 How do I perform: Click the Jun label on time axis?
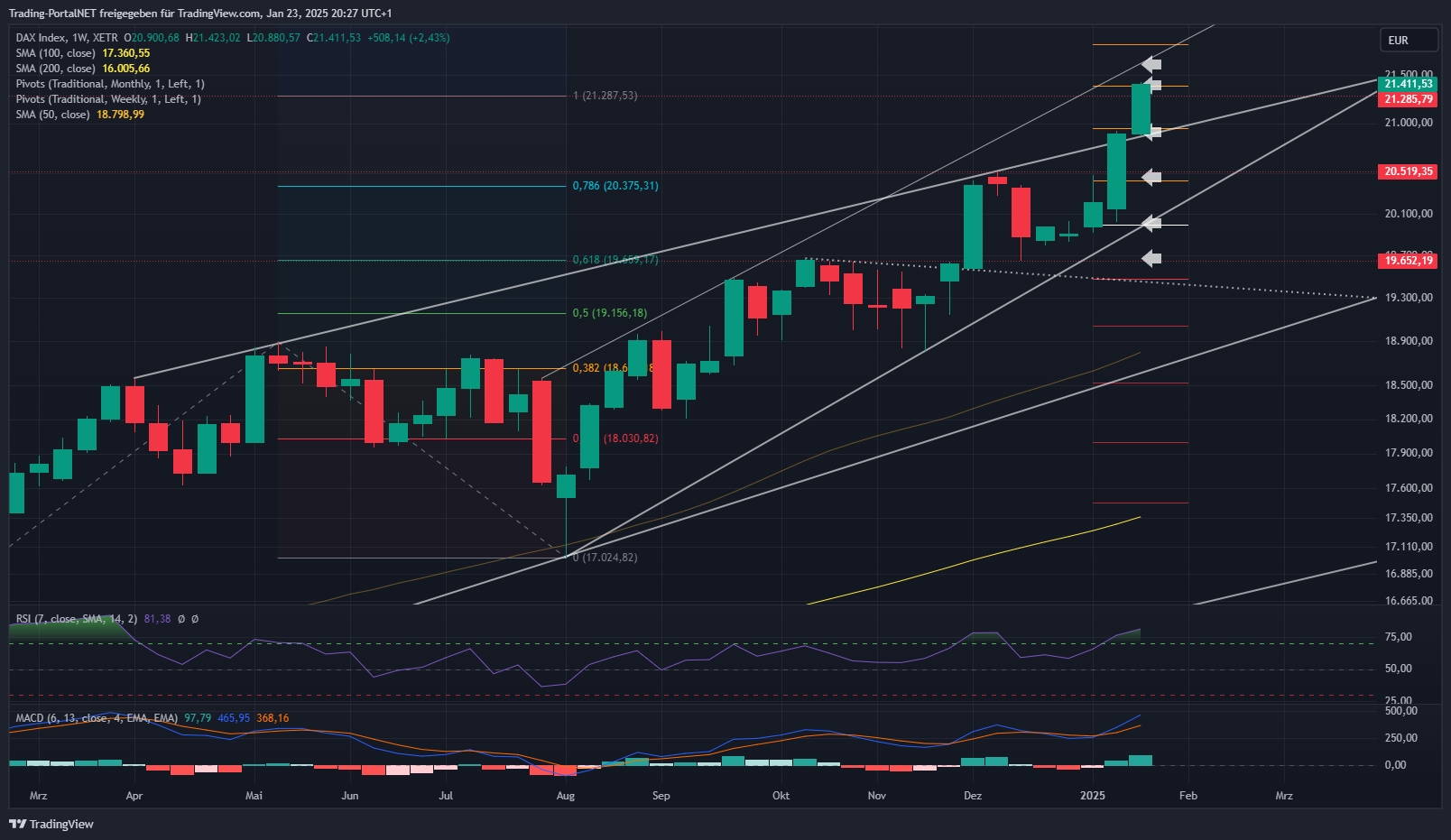(350, 796)
